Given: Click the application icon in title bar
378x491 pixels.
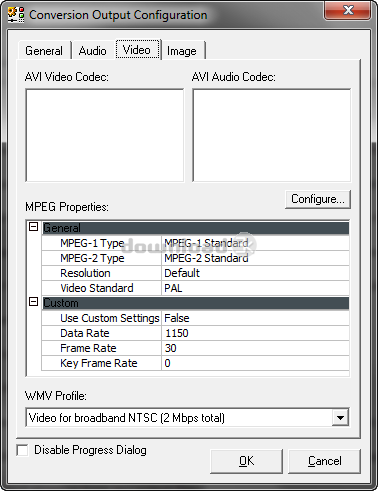Looking at the screenshot, I should pos(17,14).
